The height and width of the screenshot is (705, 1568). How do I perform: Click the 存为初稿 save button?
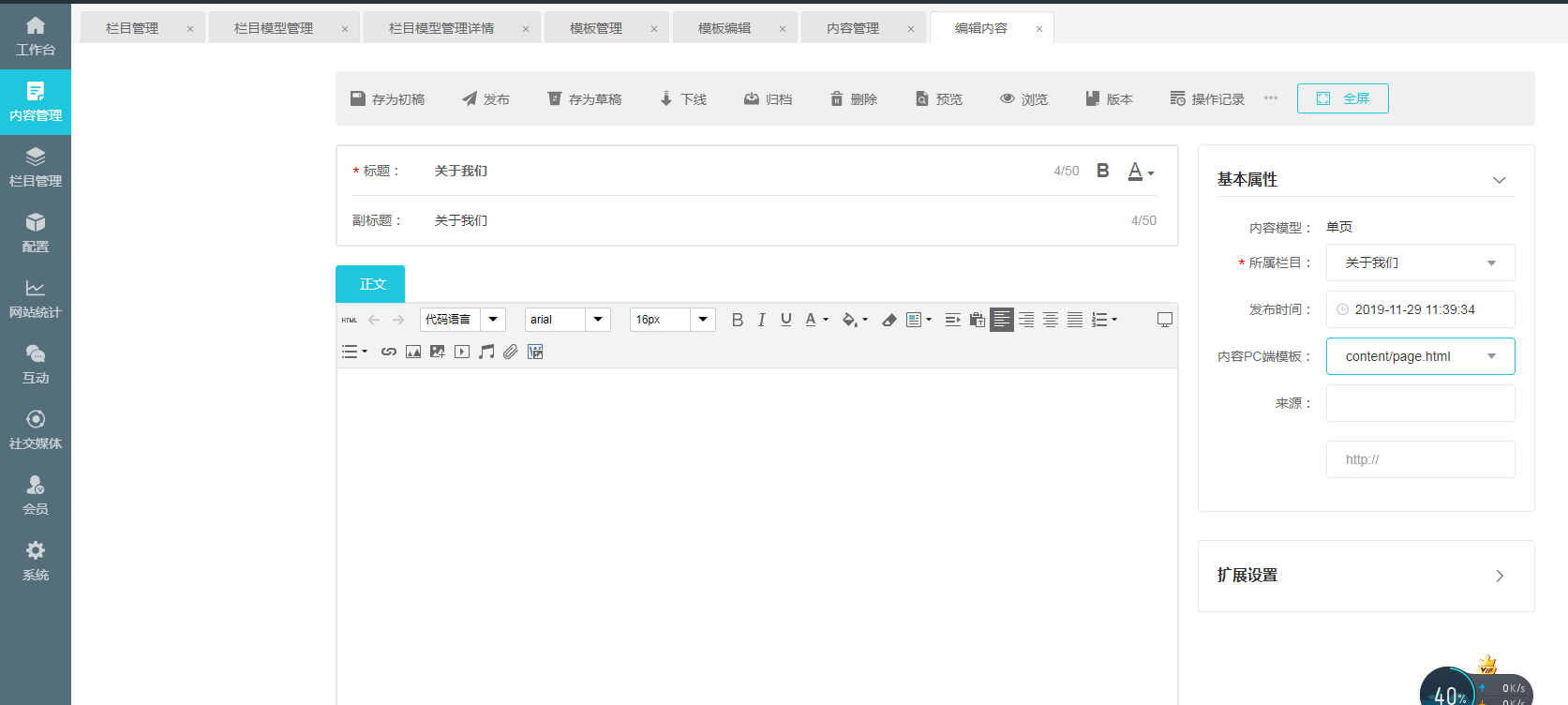[387, 98]
